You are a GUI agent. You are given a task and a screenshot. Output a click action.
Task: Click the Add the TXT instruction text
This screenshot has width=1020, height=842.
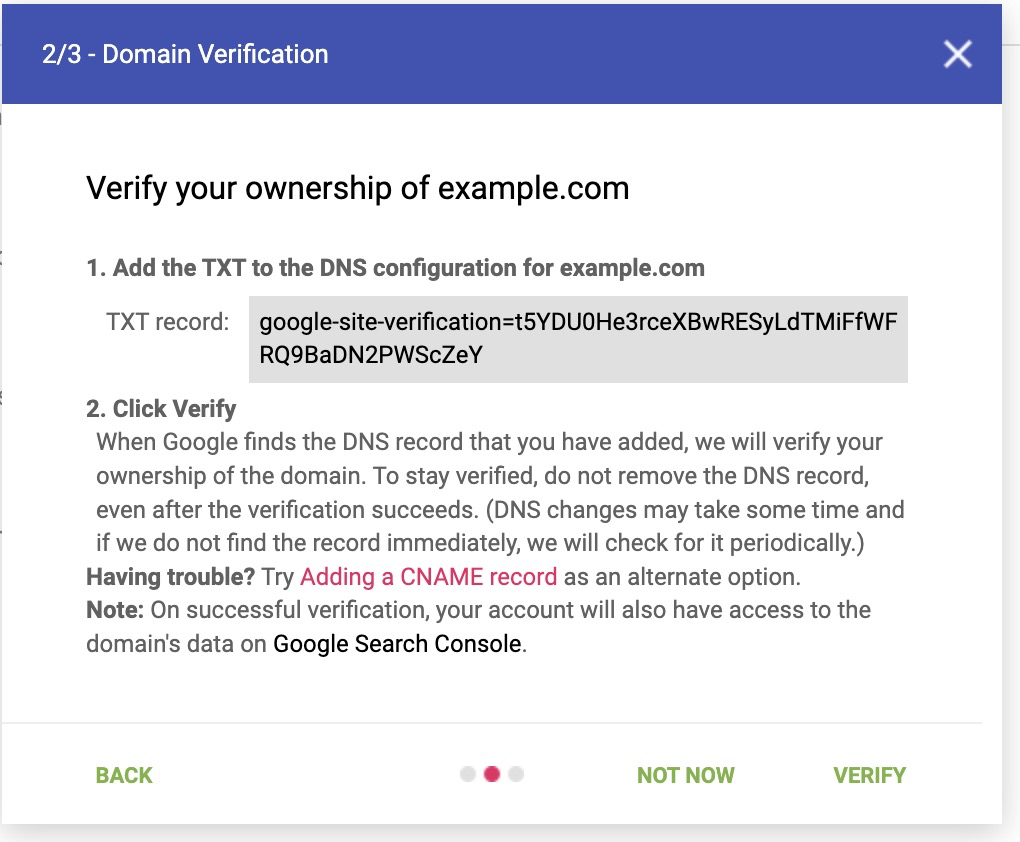[x=397, y=267]
